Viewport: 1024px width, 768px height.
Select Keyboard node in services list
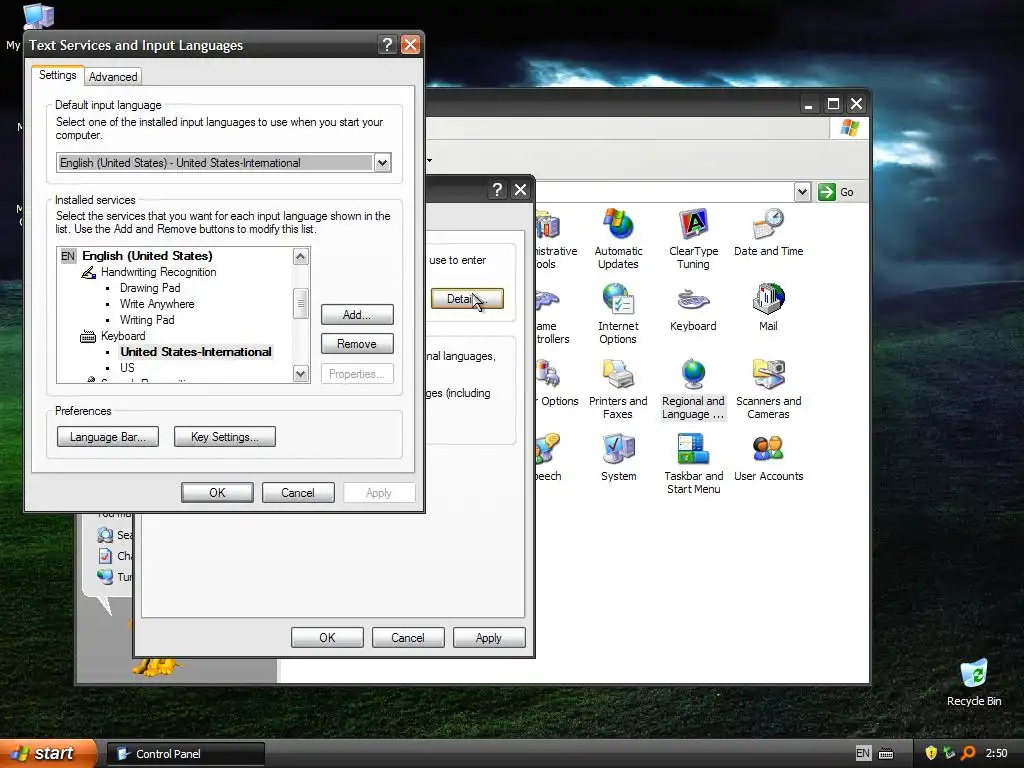pos(123,336)
